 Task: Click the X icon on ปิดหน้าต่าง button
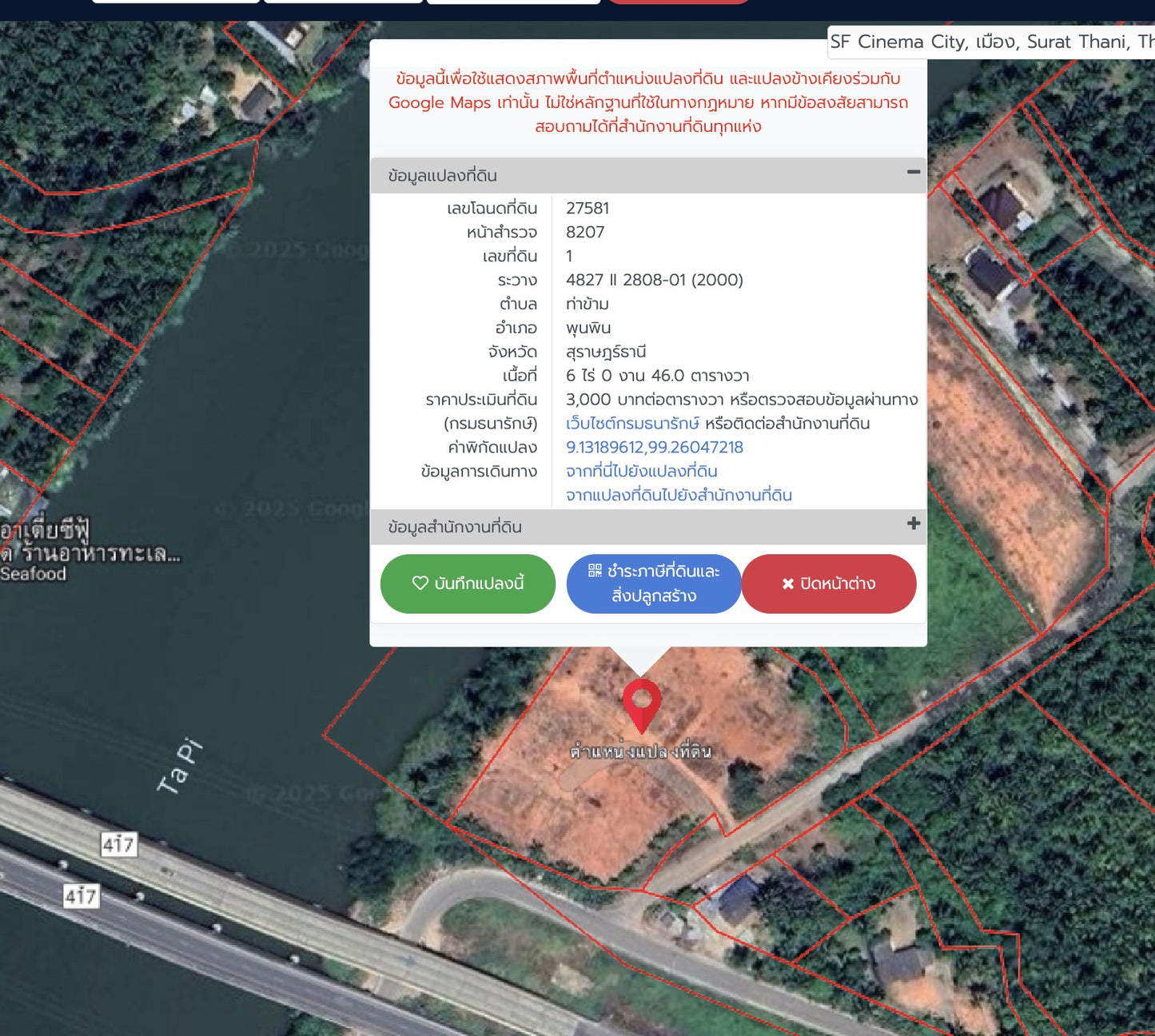[x=787, y=584]
